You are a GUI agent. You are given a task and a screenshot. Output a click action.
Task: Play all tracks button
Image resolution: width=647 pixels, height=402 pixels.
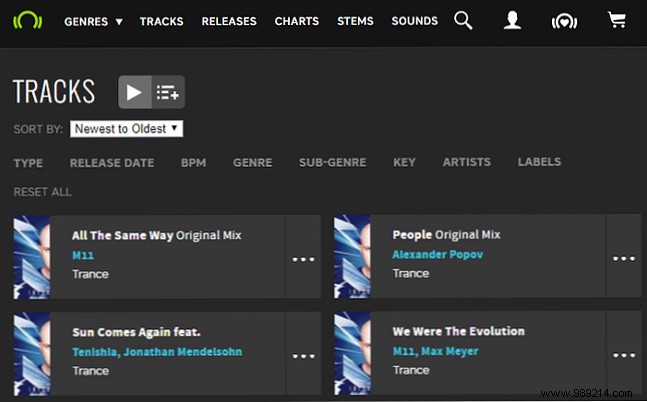[x=135, y=92]
